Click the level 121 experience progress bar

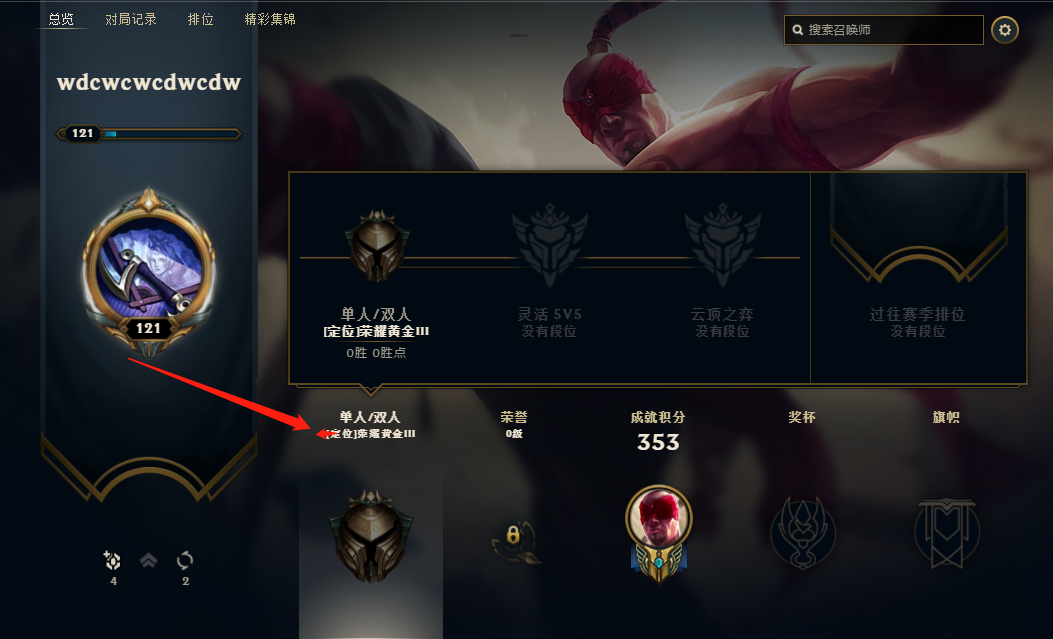coord(148,134)
